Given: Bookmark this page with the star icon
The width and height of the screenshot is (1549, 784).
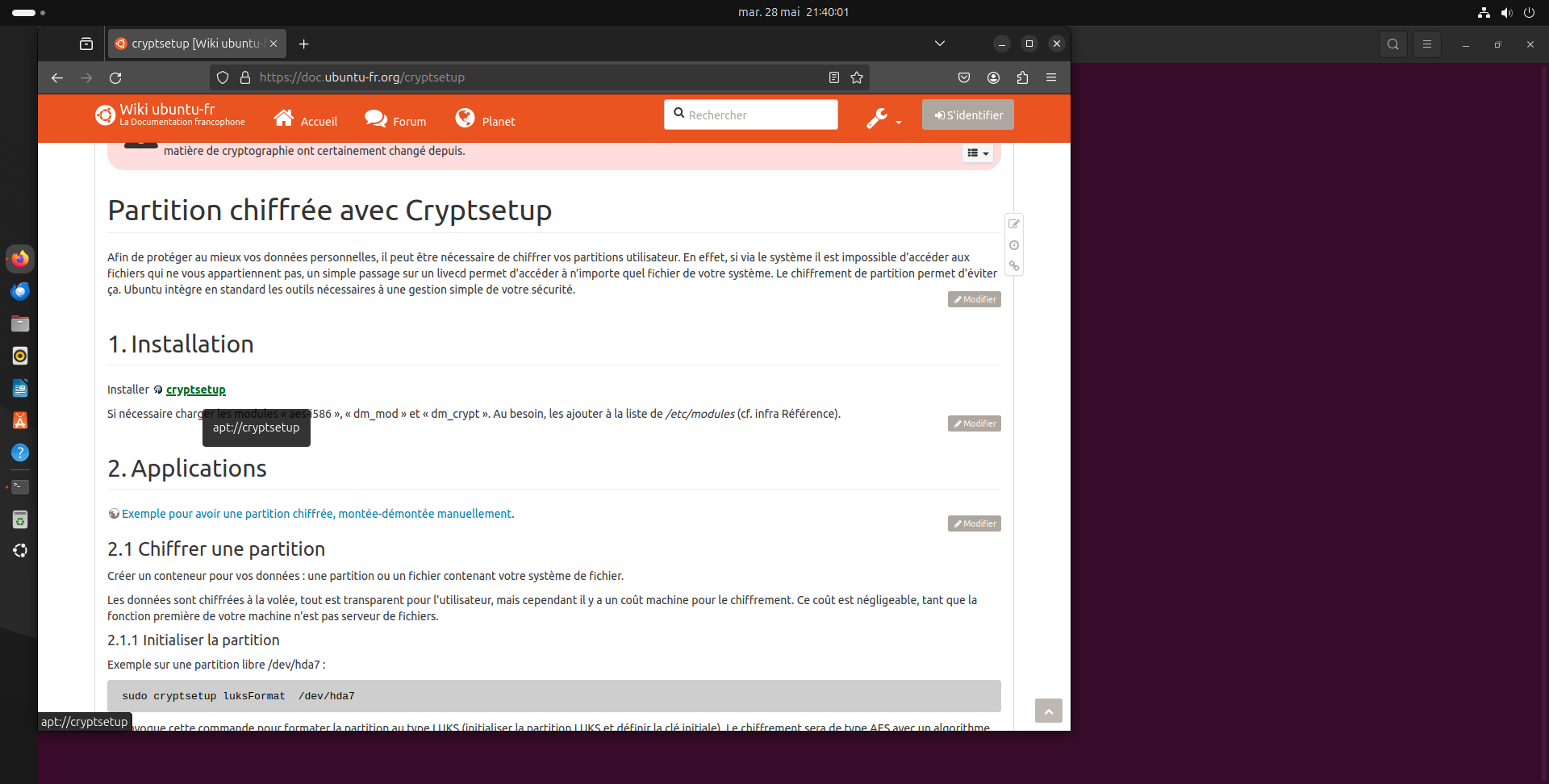Looking at the screenshot, I should pos(857,77).
